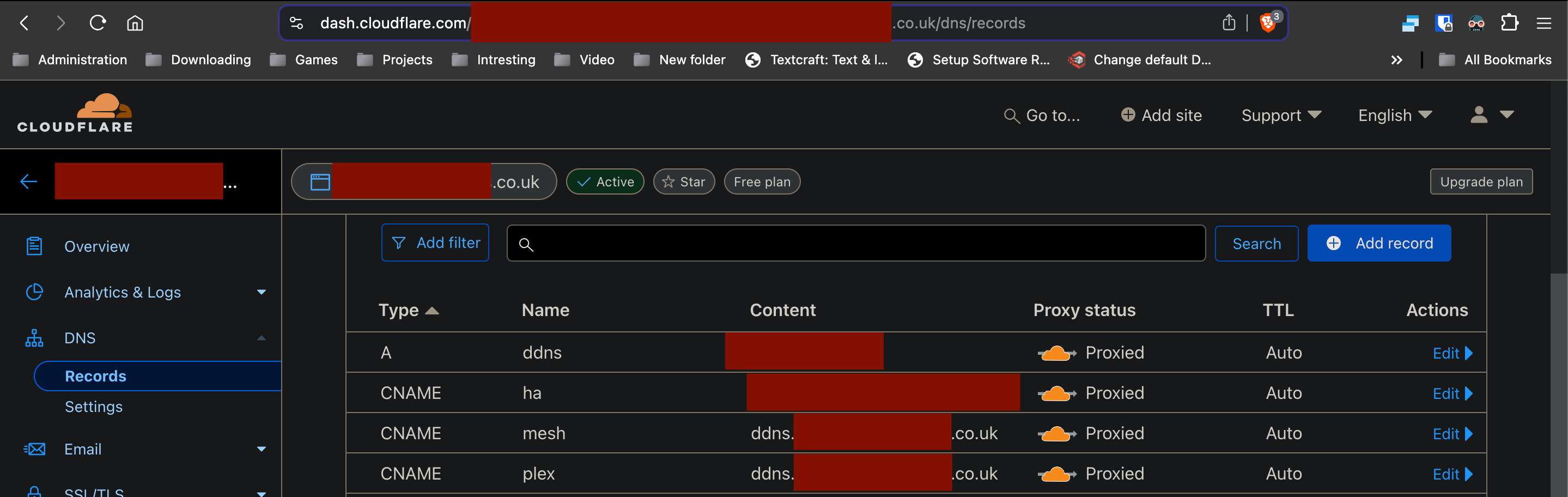
Task: Open the All Bookmarks folder
Action: click(x=1495, y=60)
